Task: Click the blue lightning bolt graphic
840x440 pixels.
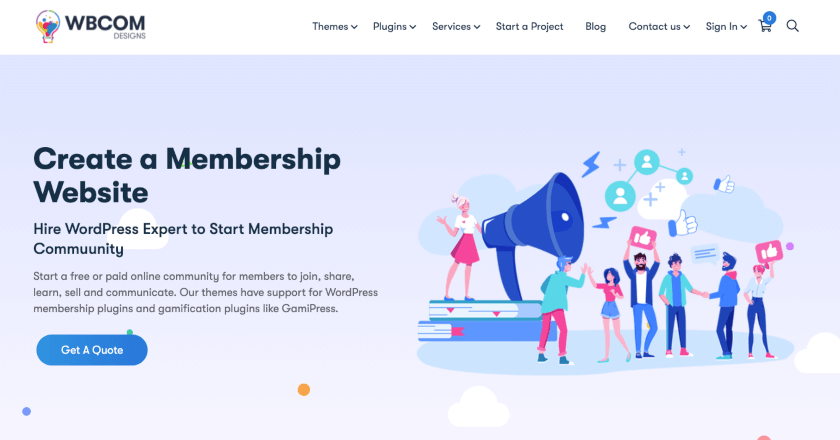Action: 591,165
